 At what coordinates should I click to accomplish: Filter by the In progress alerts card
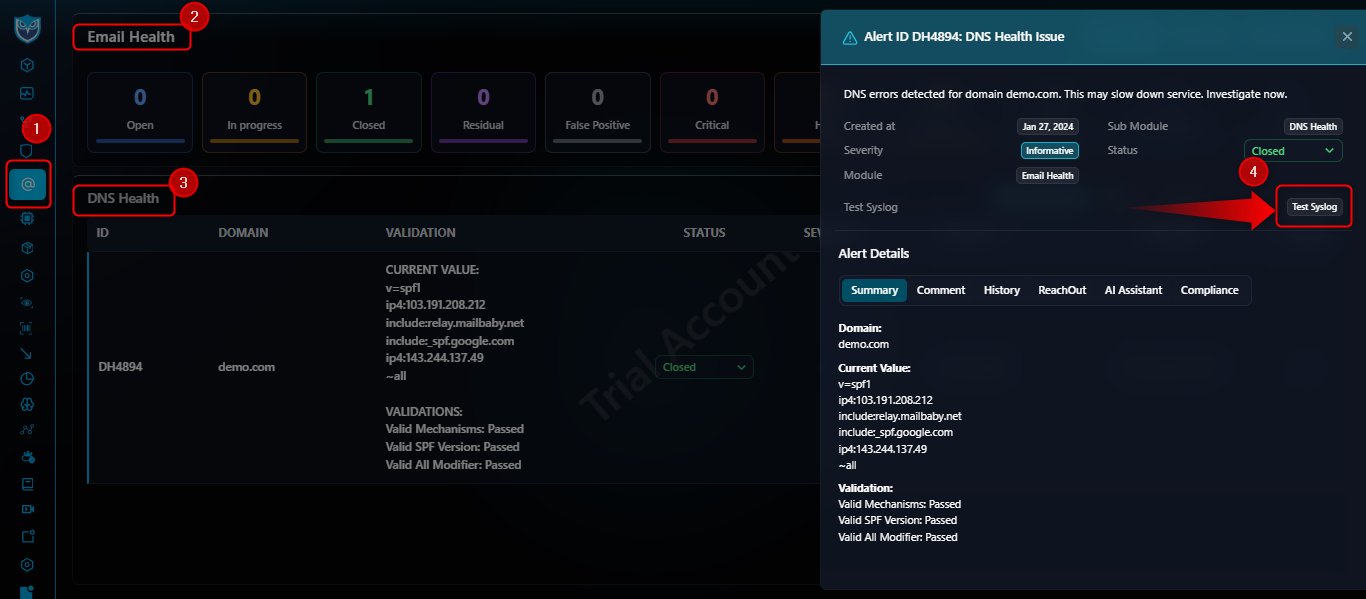(254, 112)
